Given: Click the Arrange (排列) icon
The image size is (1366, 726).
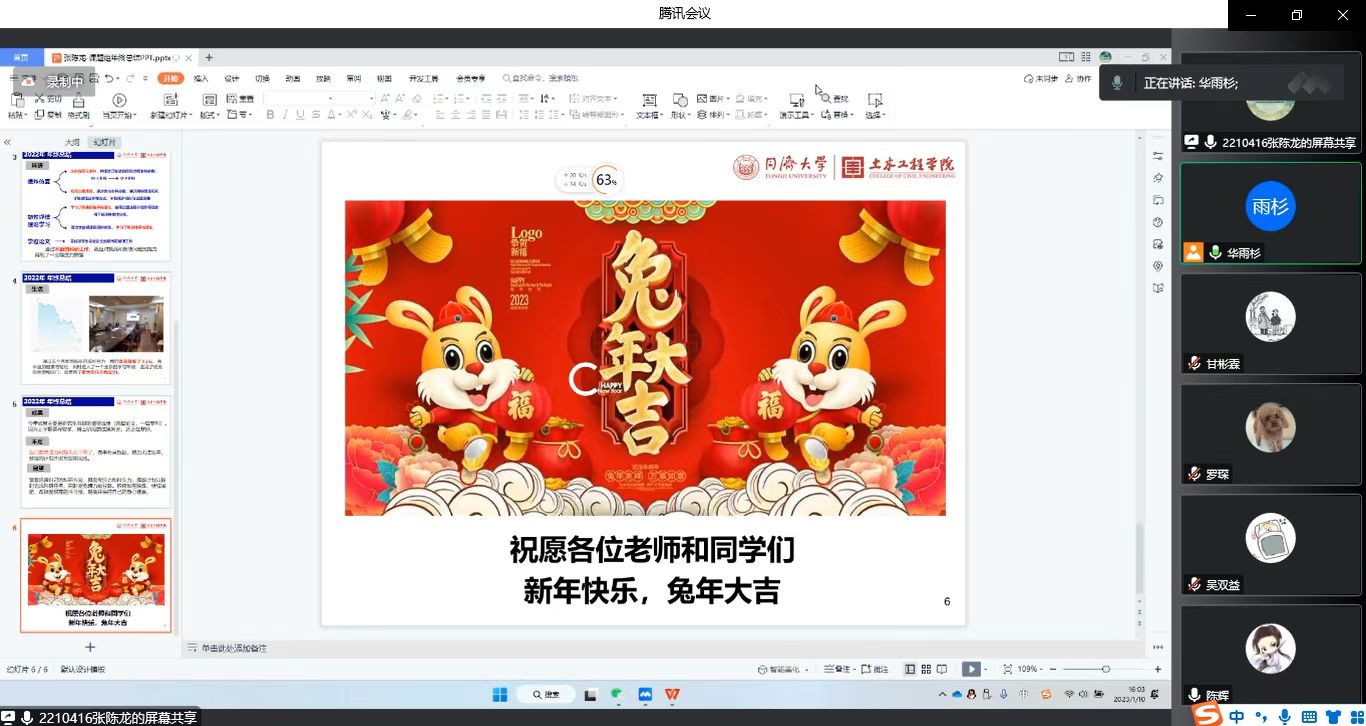Looking at the screenshot, I should 701,115.
